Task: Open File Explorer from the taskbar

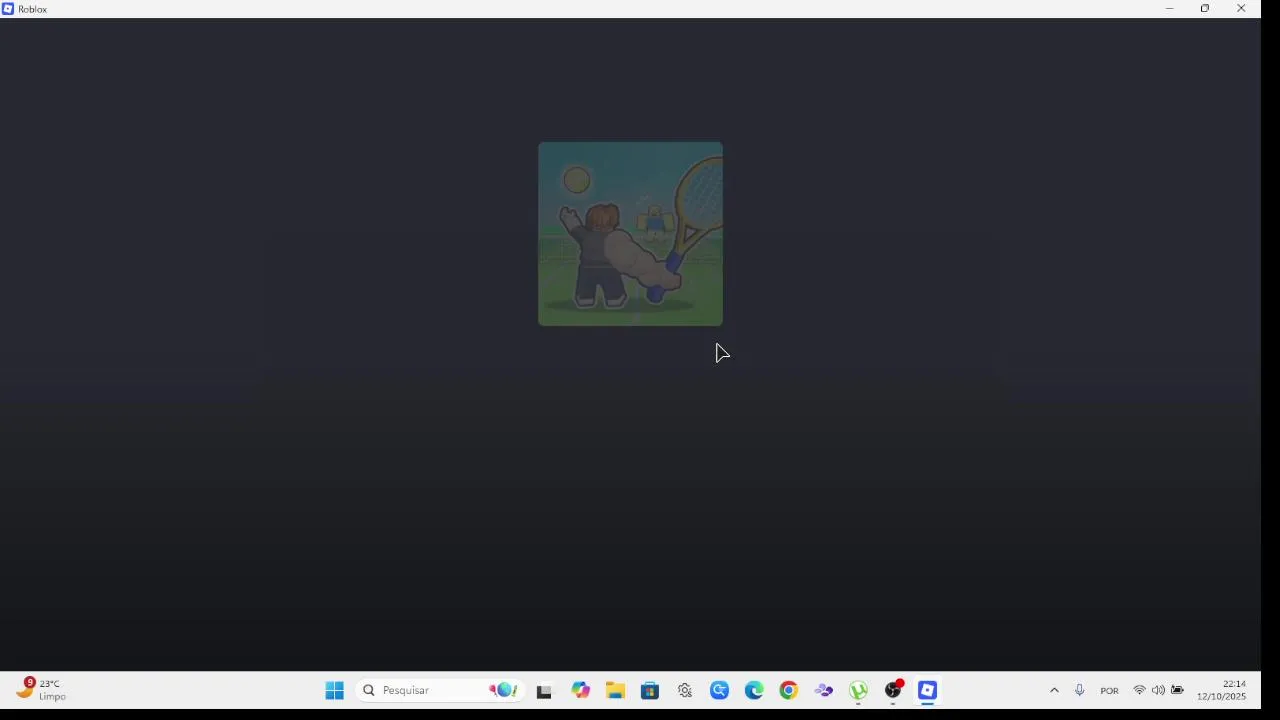Action: (x=615, y=690)
